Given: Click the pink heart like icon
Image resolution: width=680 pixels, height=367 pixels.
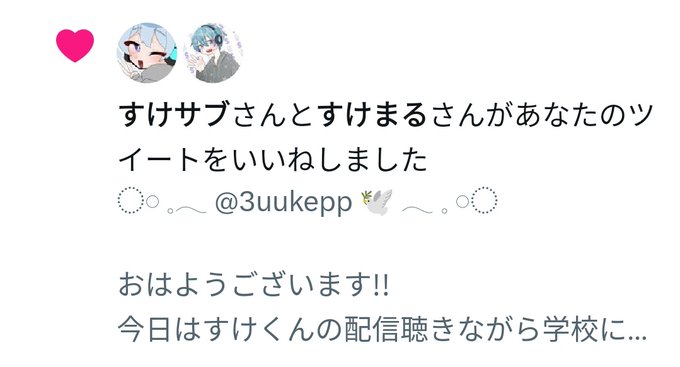Looking at the screenshot, I should (75, 45).
